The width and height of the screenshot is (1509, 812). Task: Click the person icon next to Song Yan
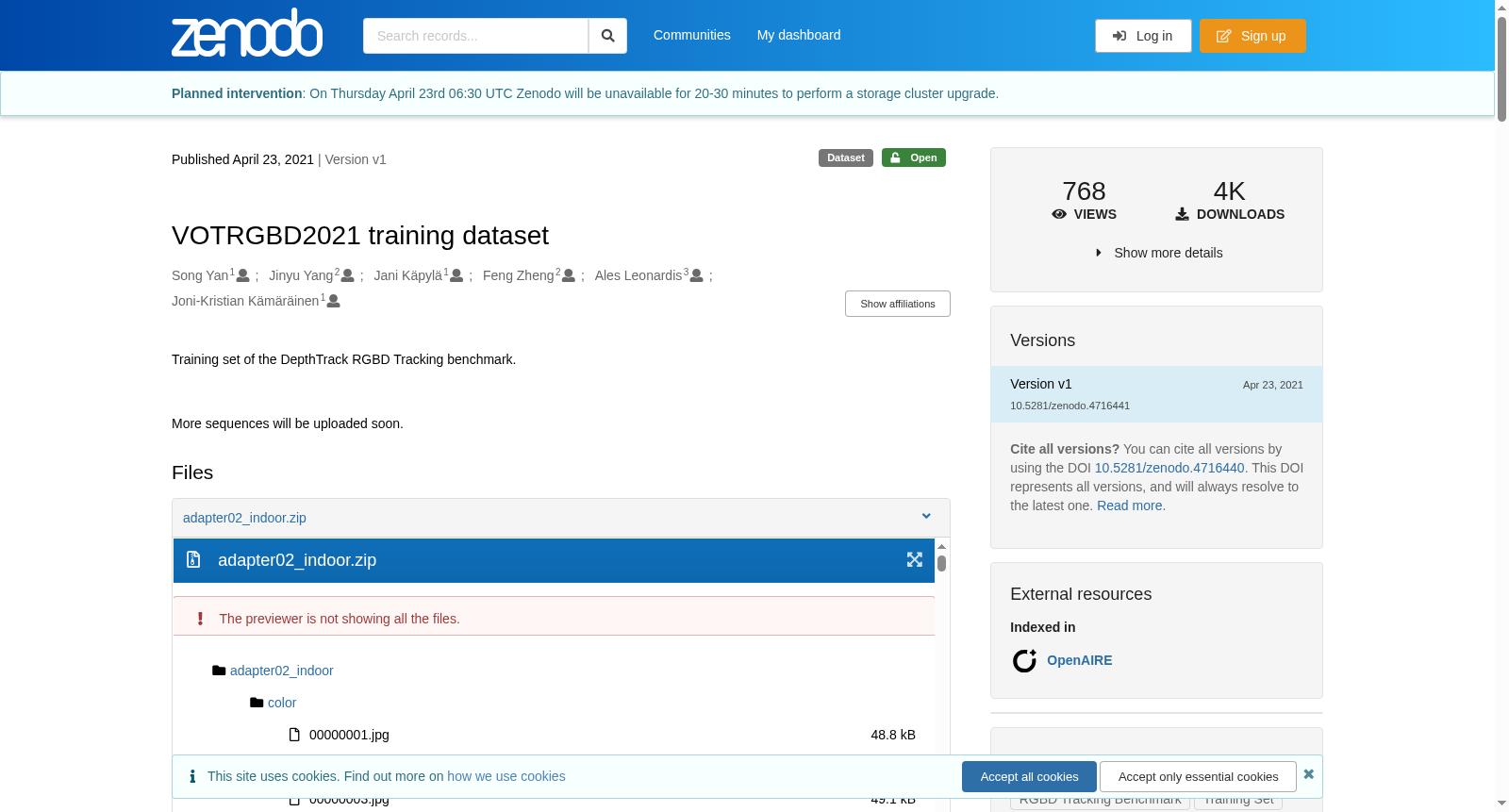pyautogui.click(x=243, y=275)
